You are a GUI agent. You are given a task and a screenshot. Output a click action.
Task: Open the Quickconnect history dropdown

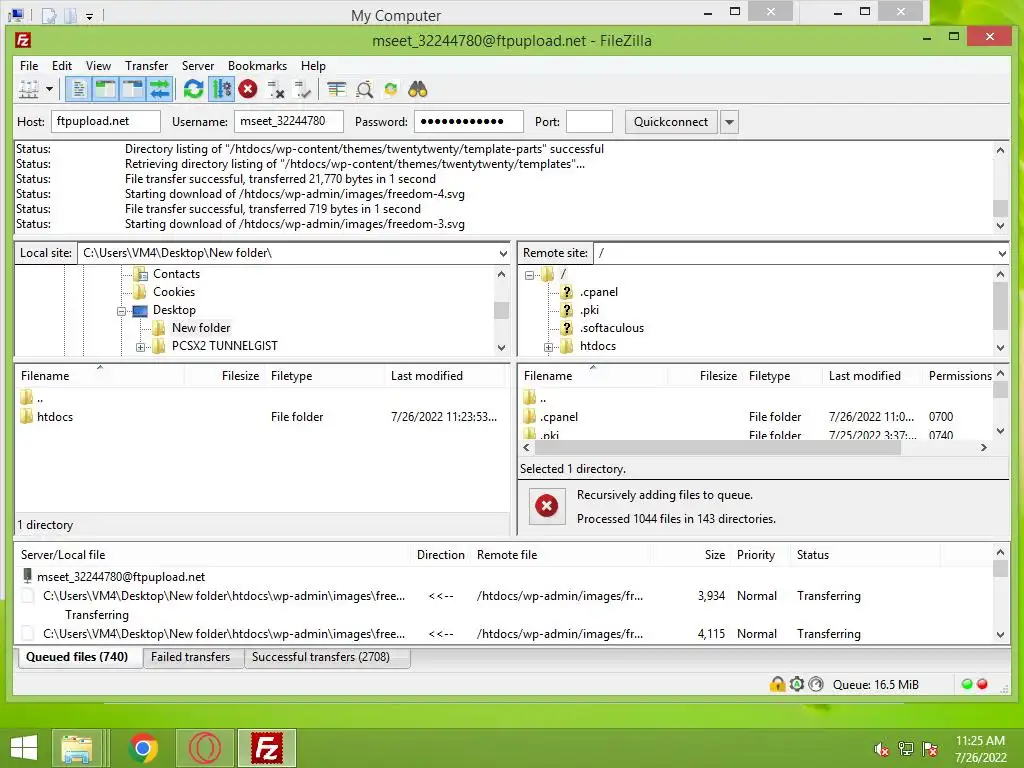[729, 122]
